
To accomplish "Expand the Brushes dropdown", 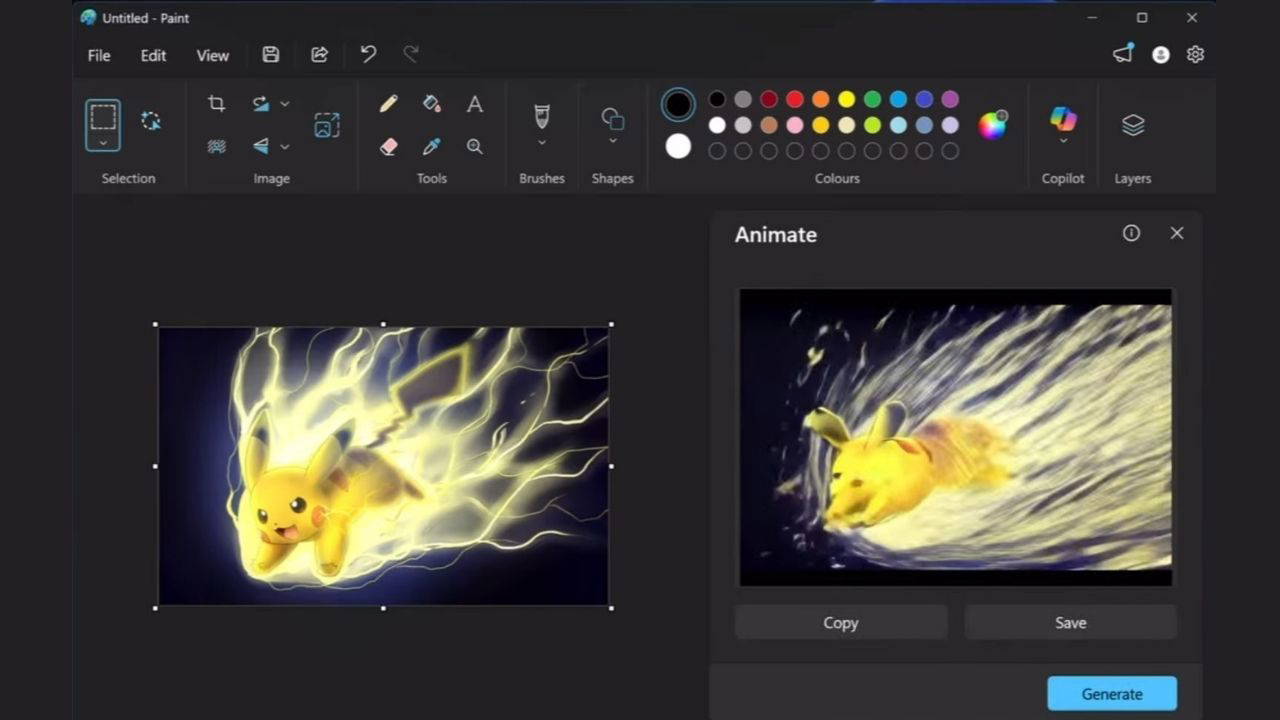I will tap(542, 142).
